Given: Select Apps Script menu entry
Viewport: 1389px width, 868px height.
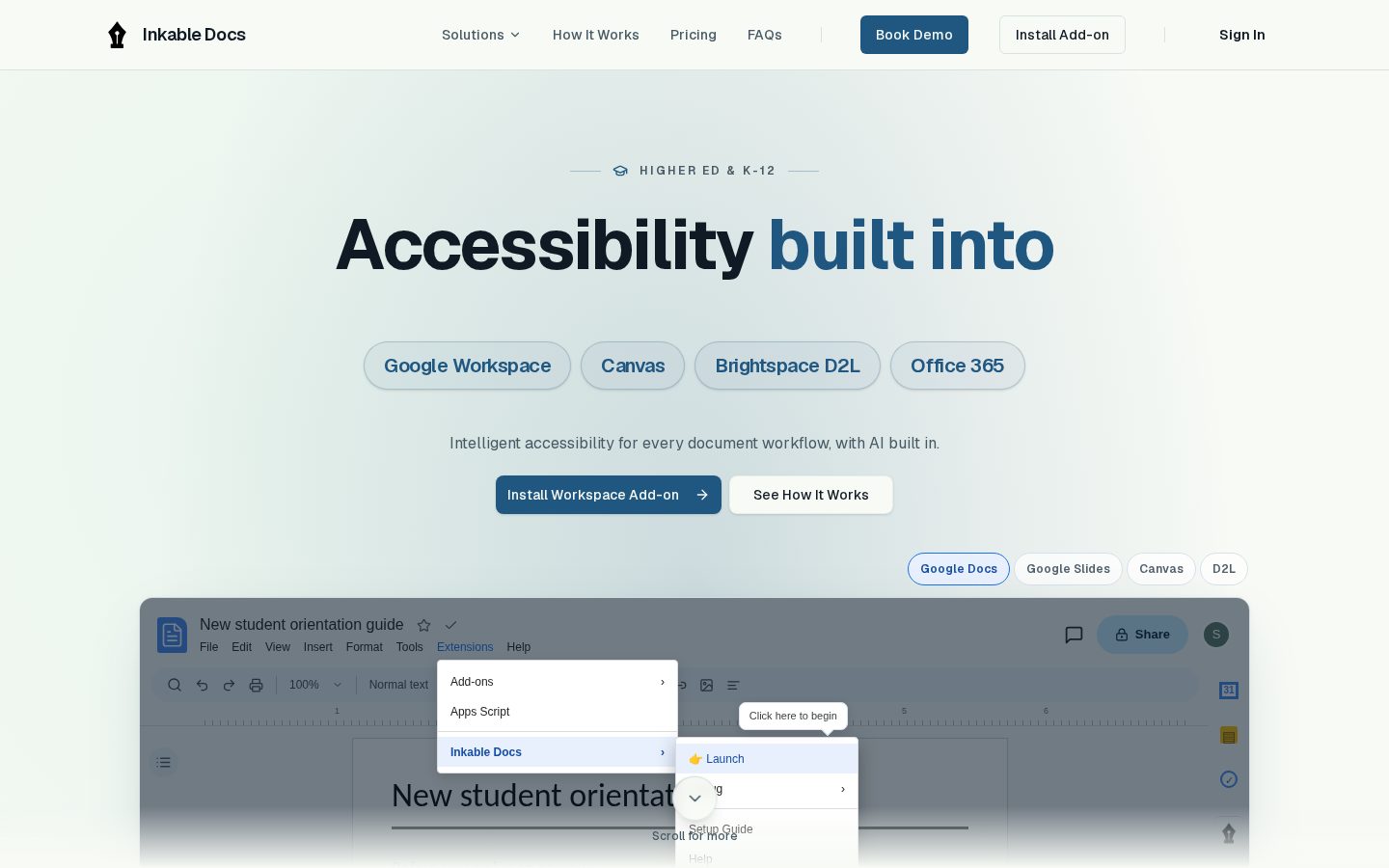Looking at the screenshot, I should pos(558,712).
